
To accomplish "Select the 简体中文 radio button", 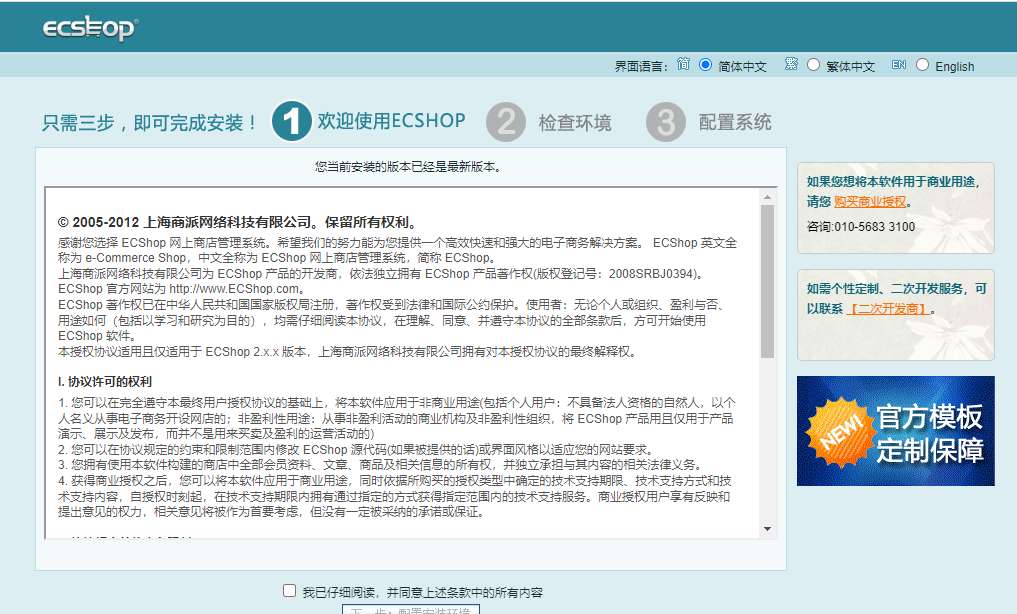I will click(706, 65).
